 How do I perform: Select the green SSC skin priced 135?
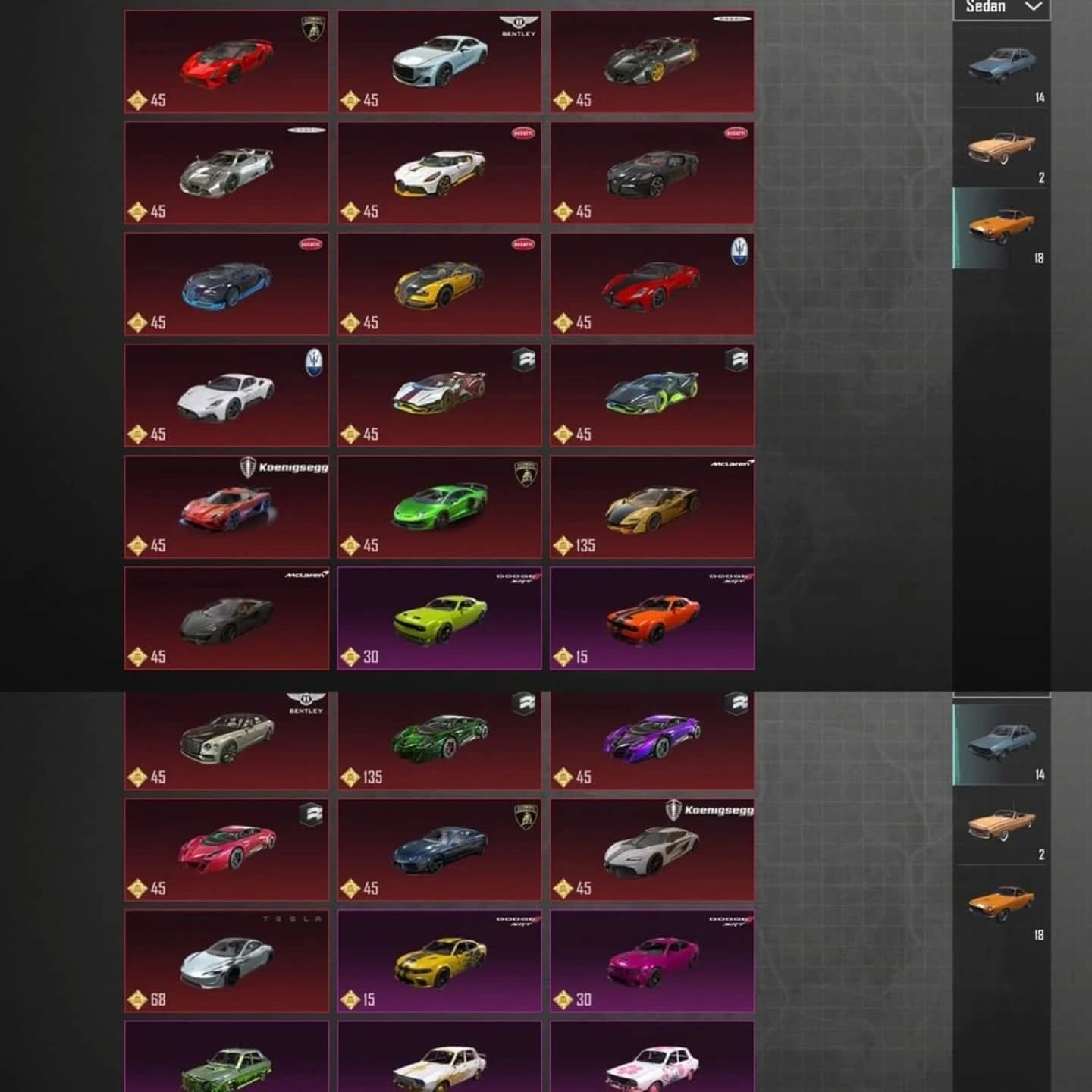point(440,740)
